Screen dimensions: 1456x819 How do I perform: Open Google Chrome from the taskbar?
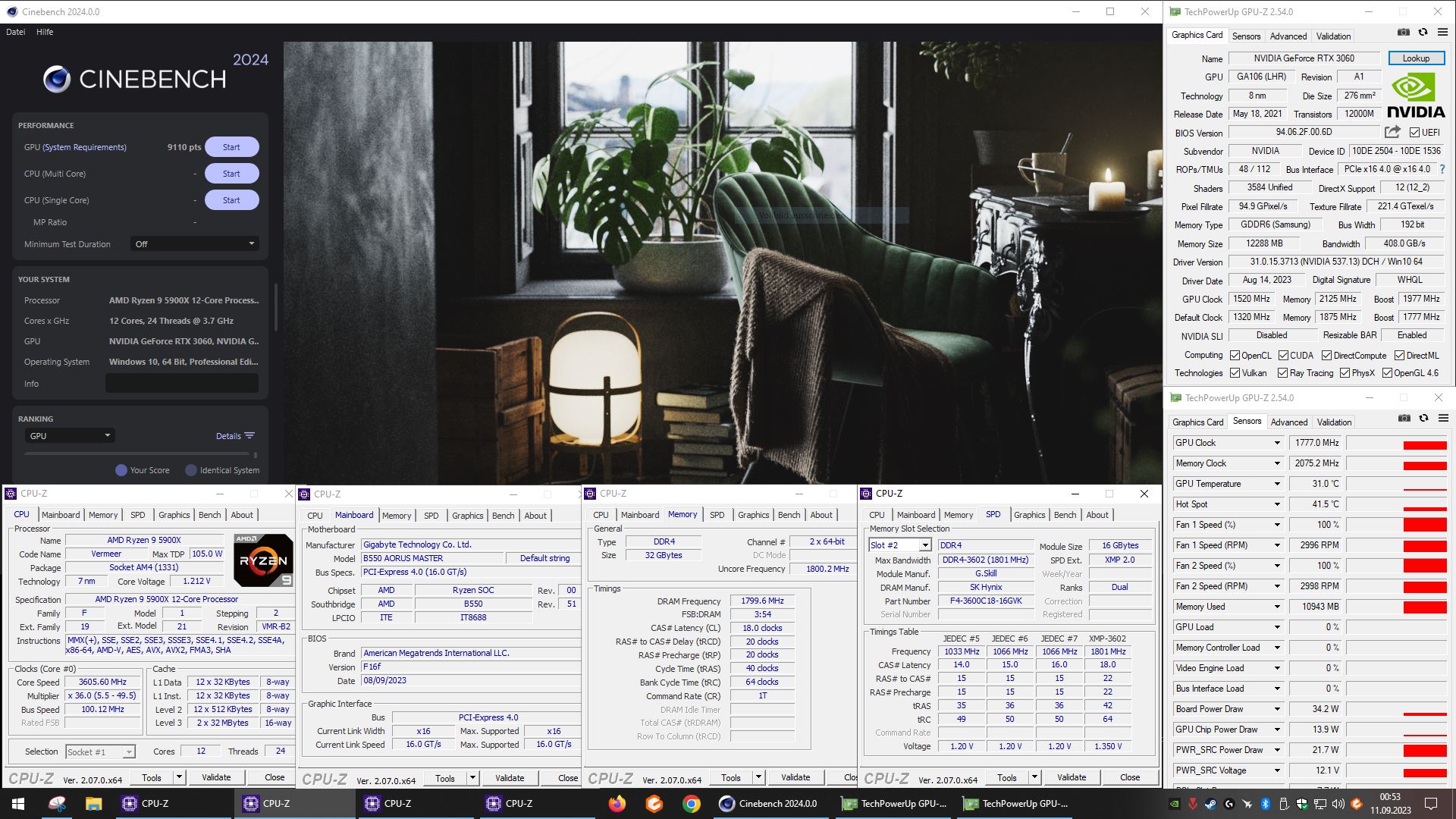[x=691, y=804]
